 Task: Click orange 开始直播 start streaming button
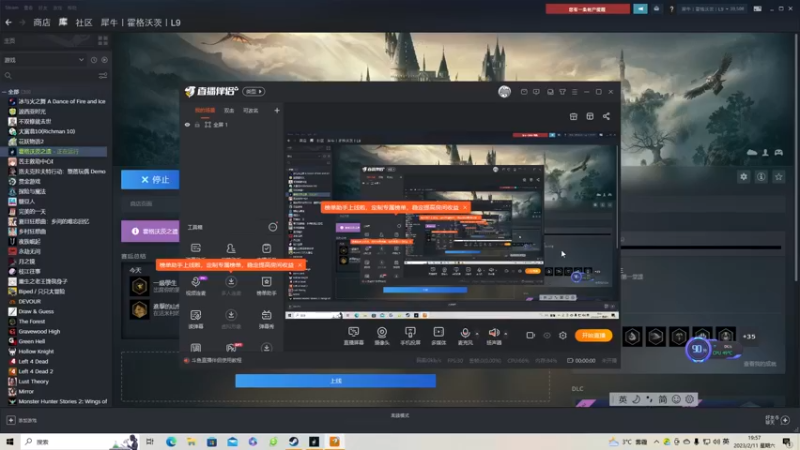[593, 335]
